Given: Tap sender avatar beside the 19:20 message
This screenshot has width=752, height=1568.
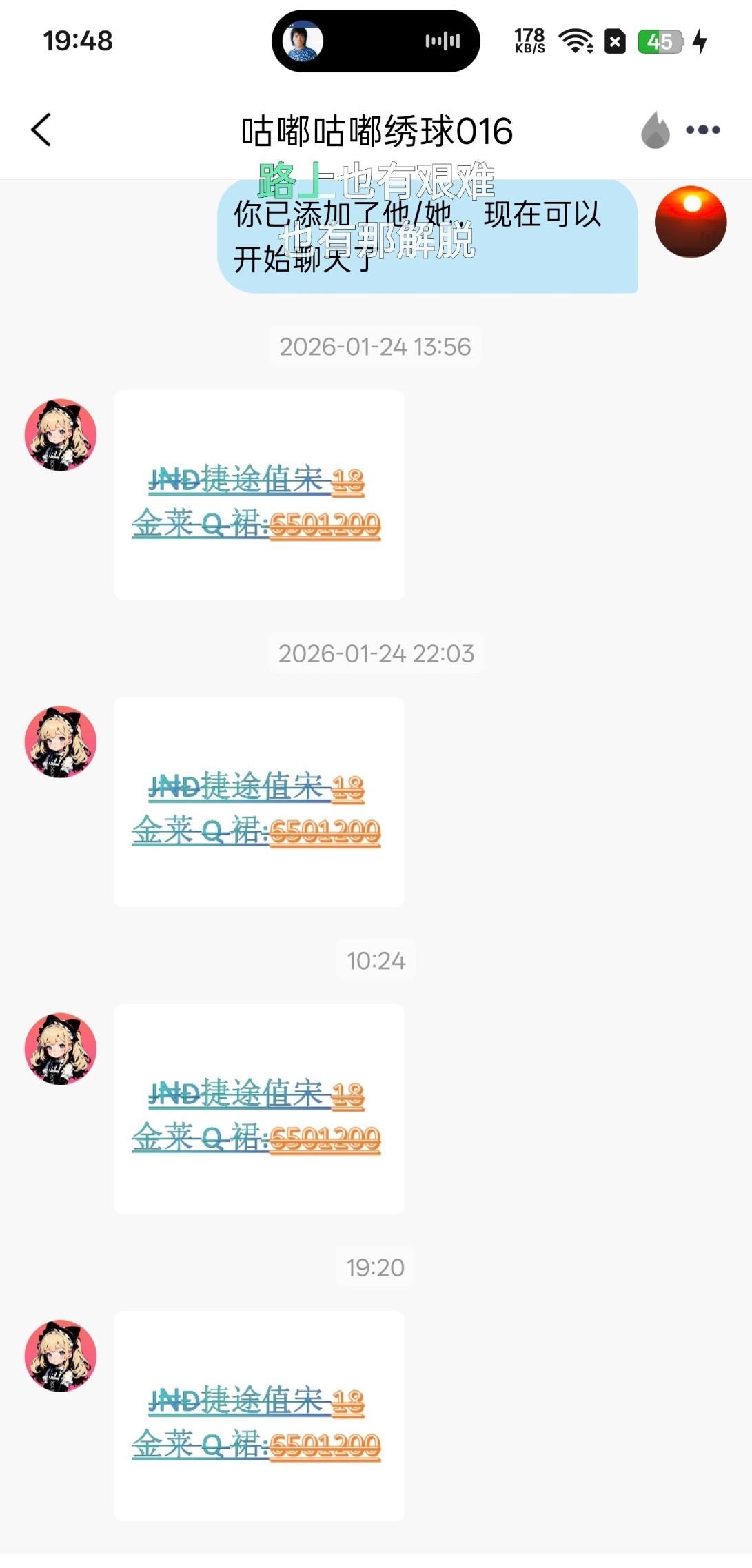Looking at the screenshot, I should (x=61, y=1356).
